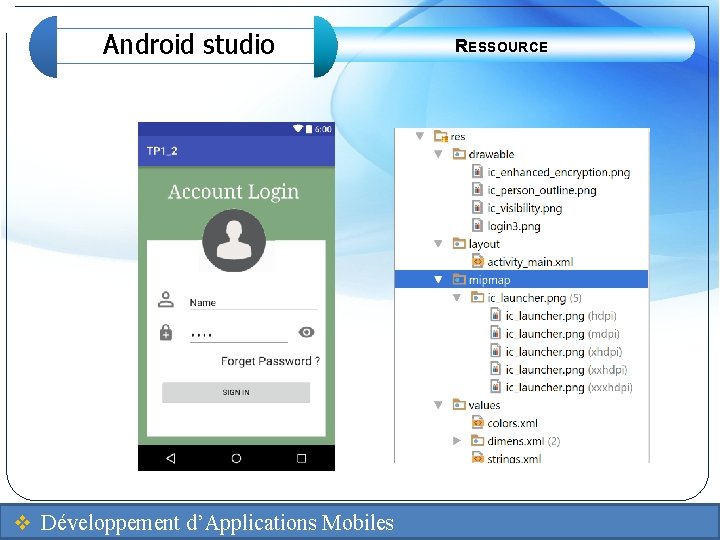Click colors.xml file icon
The width and height of the screenshot is (720, 540).
tap(478, 422)
